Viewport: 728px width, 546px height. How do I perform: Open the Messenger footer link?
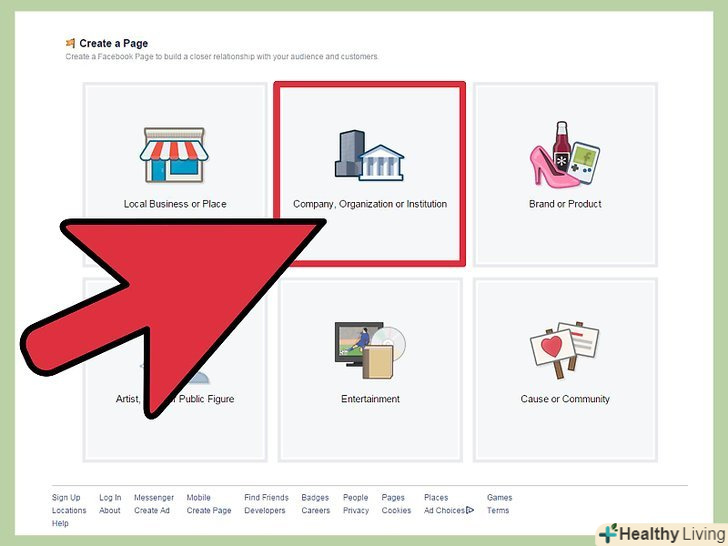click(x=154, y=498)
